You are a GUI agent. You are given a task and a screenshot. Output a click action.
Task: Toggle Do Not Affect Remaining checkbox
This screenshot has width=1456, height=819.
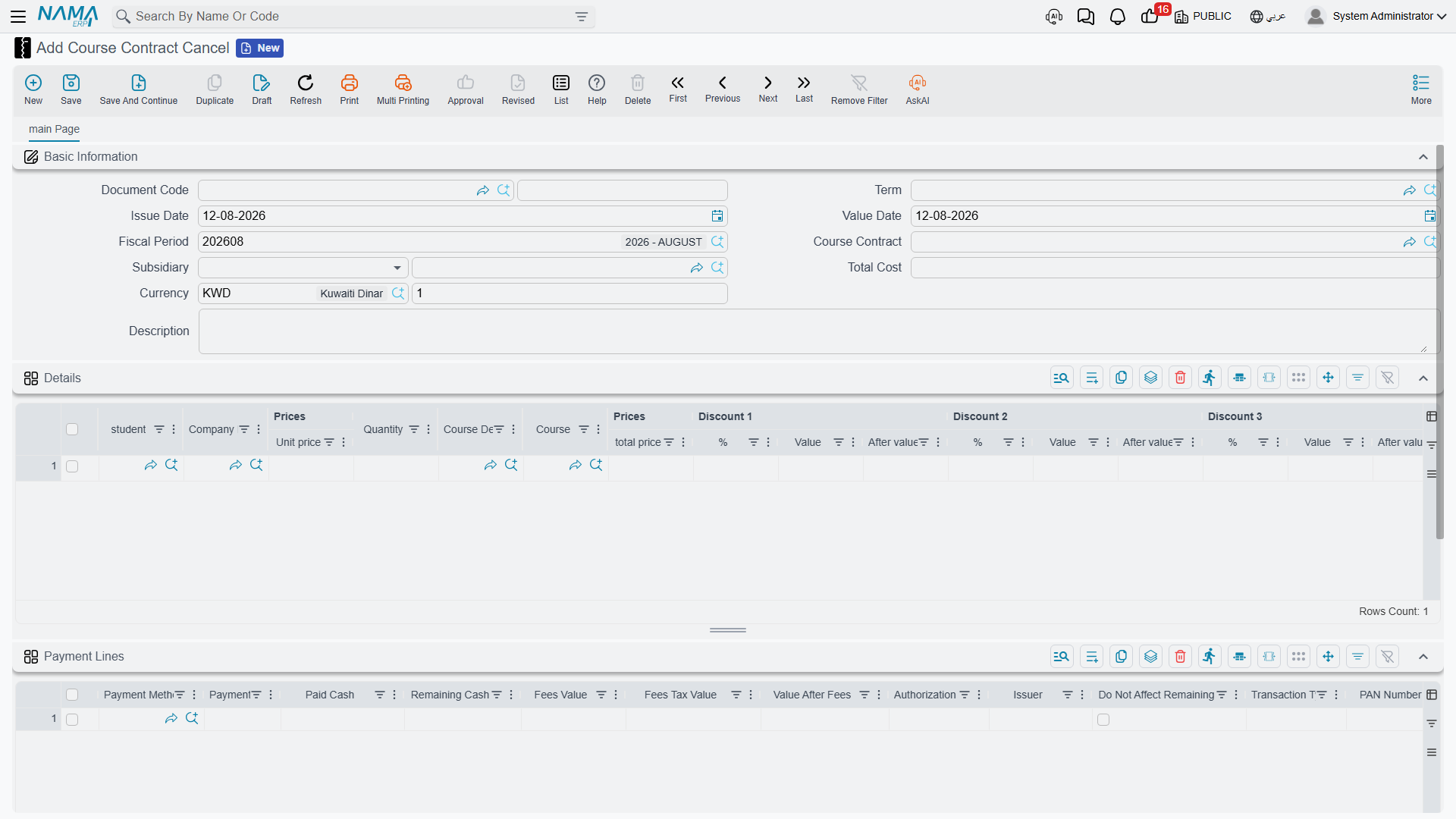point(1103,720)
